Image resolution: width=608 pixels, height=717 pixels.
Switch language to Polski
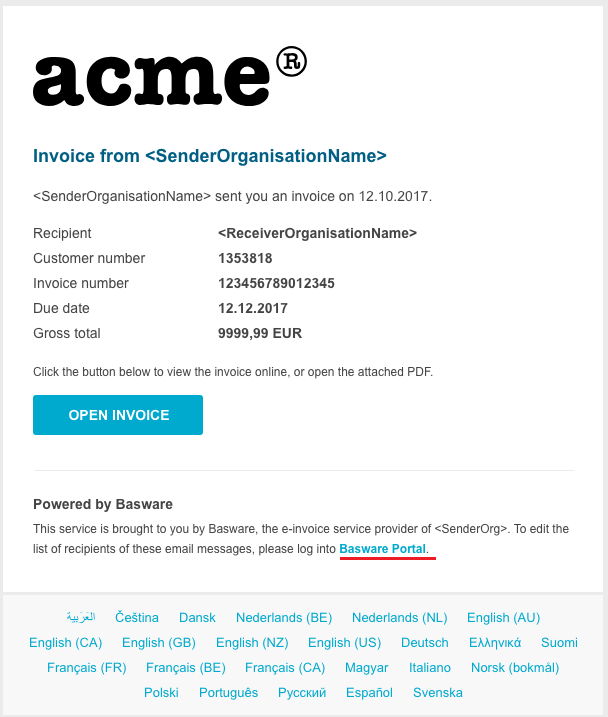(161, 692)
